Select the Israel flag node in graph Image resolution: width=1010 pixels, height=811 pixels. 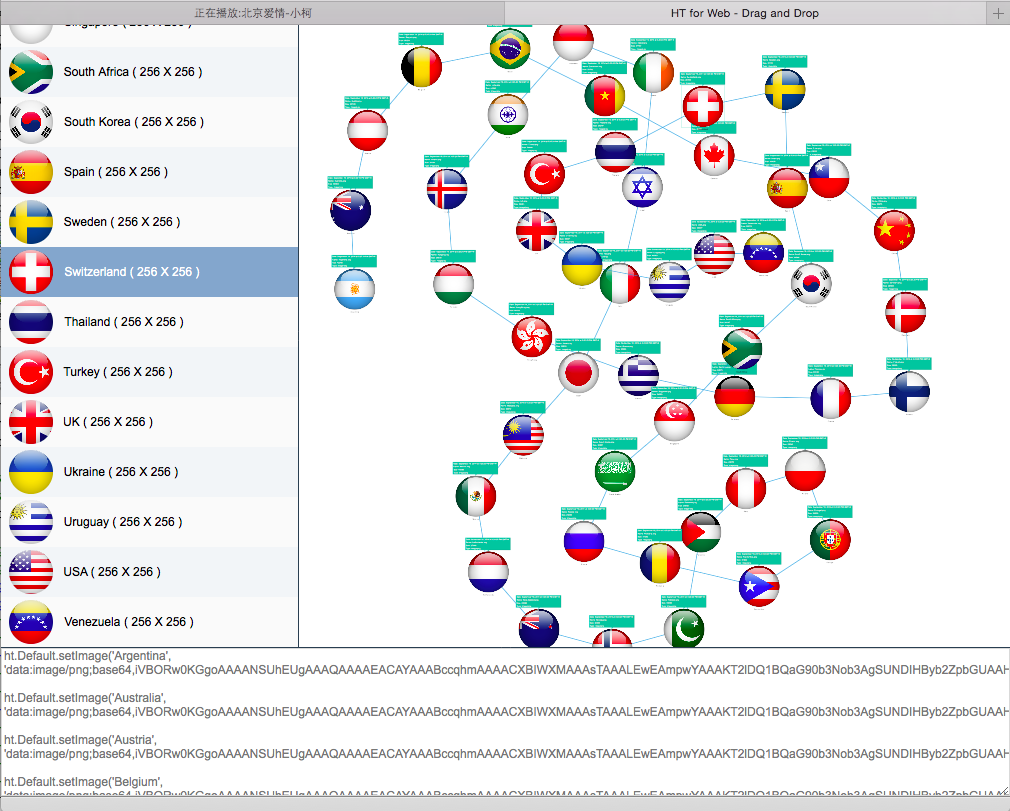[x=642, y=187]
